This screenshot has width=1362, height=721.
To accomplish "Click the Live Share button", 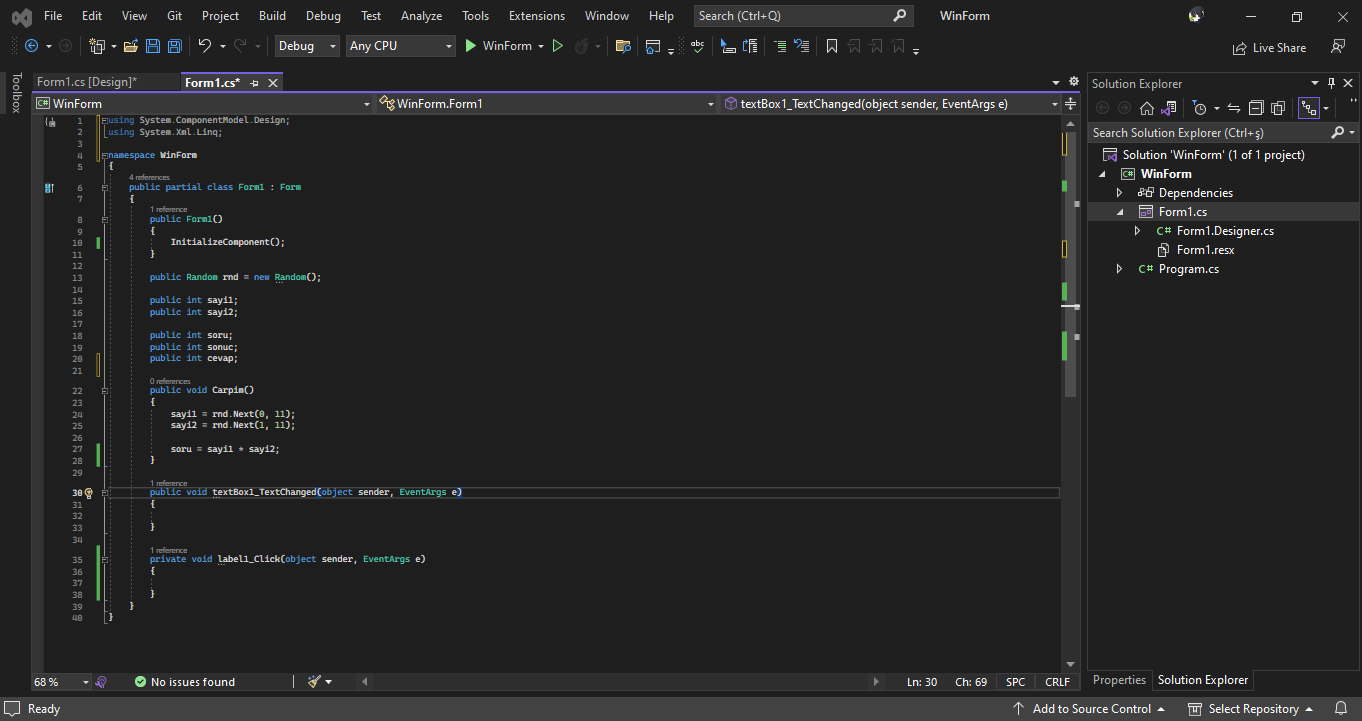I will [x=1269, y=47].
